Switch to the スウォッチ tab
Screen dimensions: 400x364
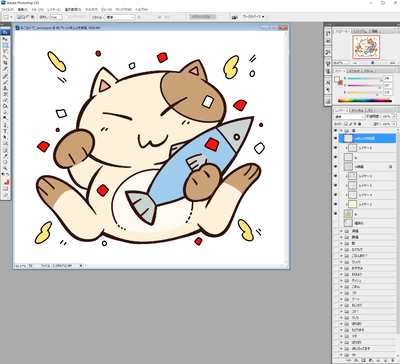point(354,71)
